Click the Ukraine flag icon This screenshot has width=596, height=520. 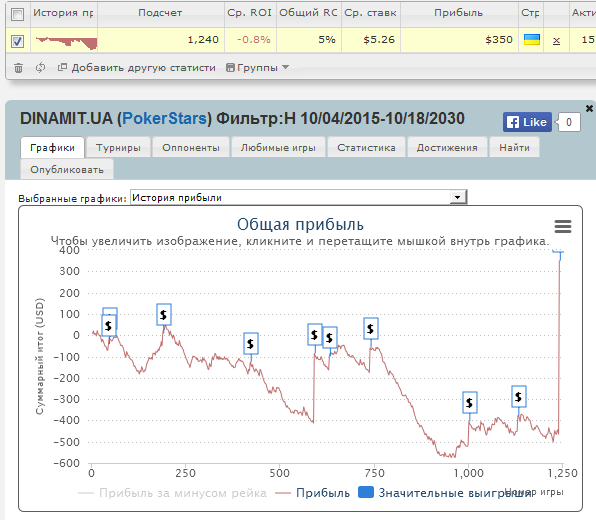tap(532, 39)
